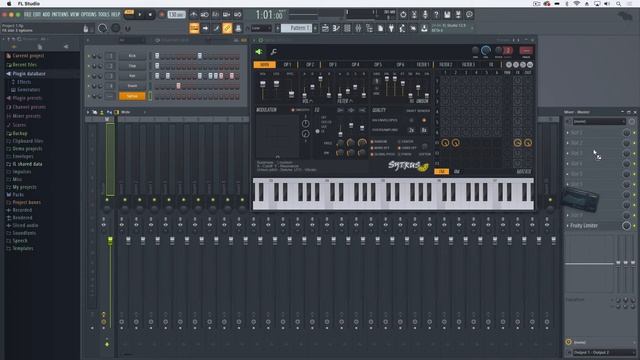Select the Clap channel button

(x=132, y=66)
